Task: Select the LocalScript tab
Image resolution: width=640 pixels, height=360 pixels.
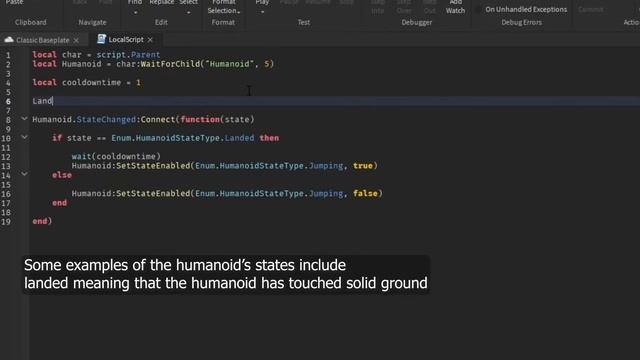Action: [126, 40]
